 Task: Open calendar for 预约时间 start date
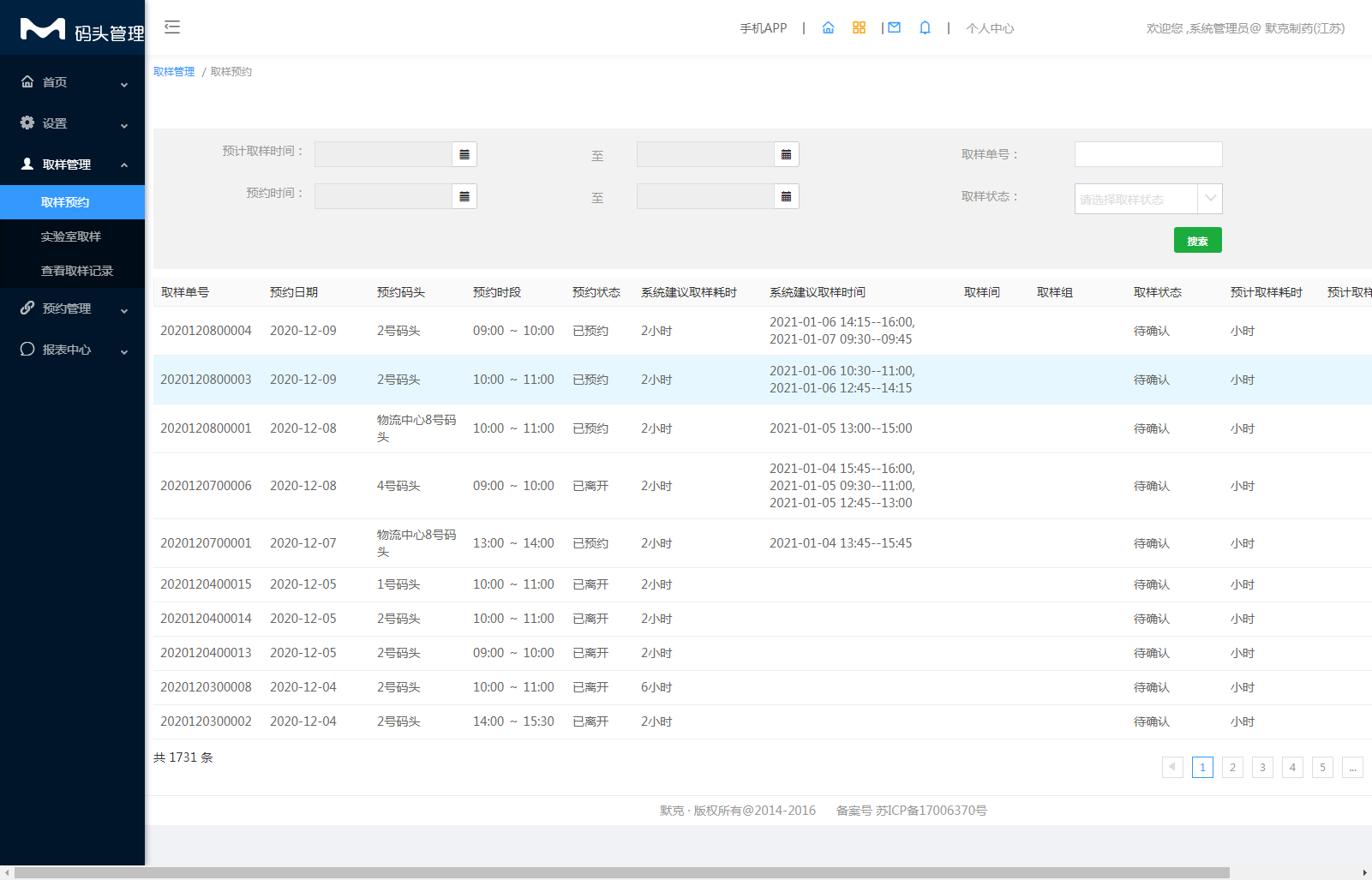pyautogui.click(x=464, y=196)
